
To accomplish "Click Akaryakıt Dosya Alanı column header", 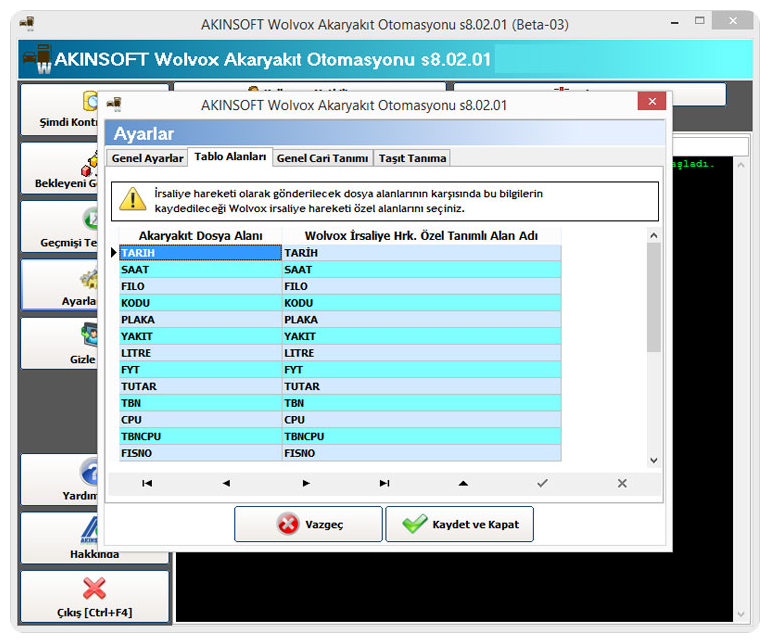I will 200,236.
